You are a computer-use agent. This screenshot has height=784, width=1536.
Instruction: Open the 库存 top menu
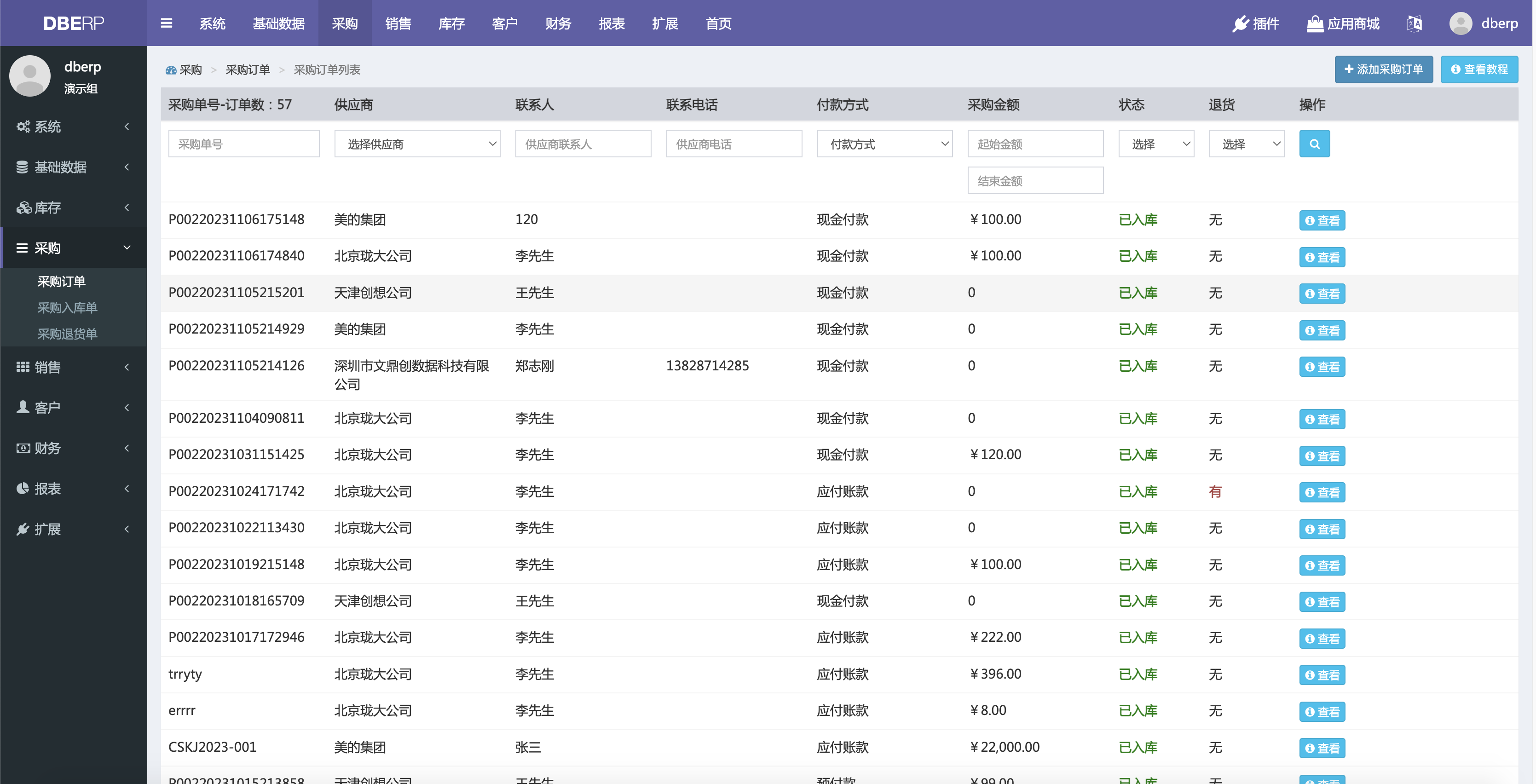(451, 23)
